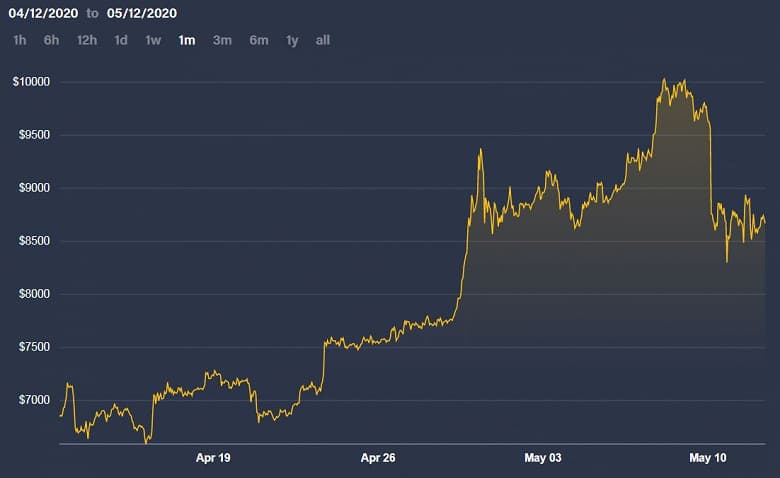Select the 1h time range
Screen dimensions: 780x478
pyautogui.click(x=20, y=40)
